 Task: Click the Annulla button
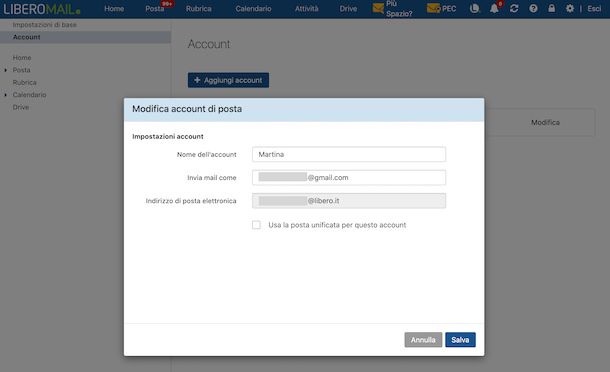[x=423, y=340]
